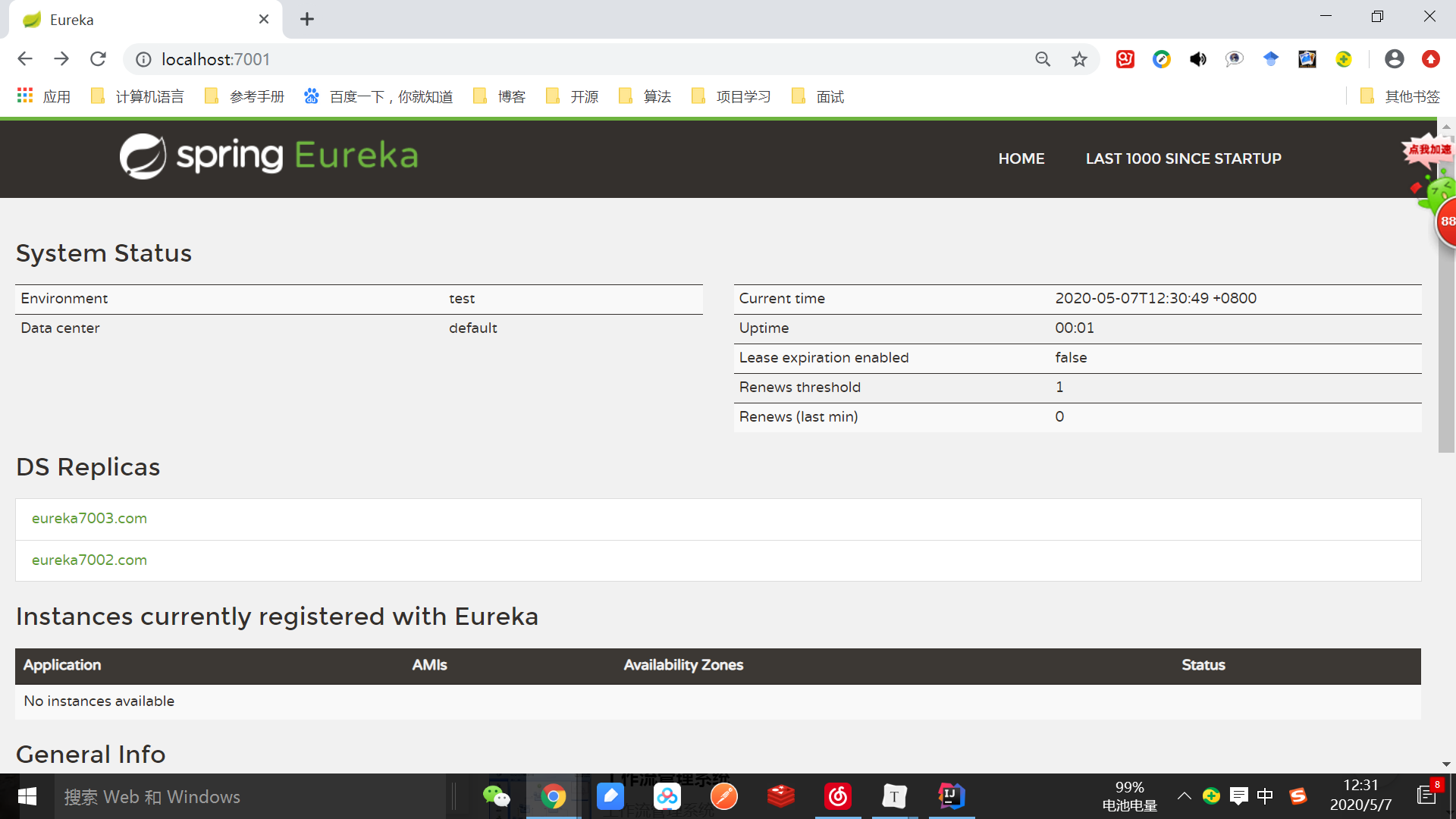The width and height of the screenshot is (1456, 819).
Task: Open IntelliJ IDEA from taskbar
Action: tap(951, 796)
